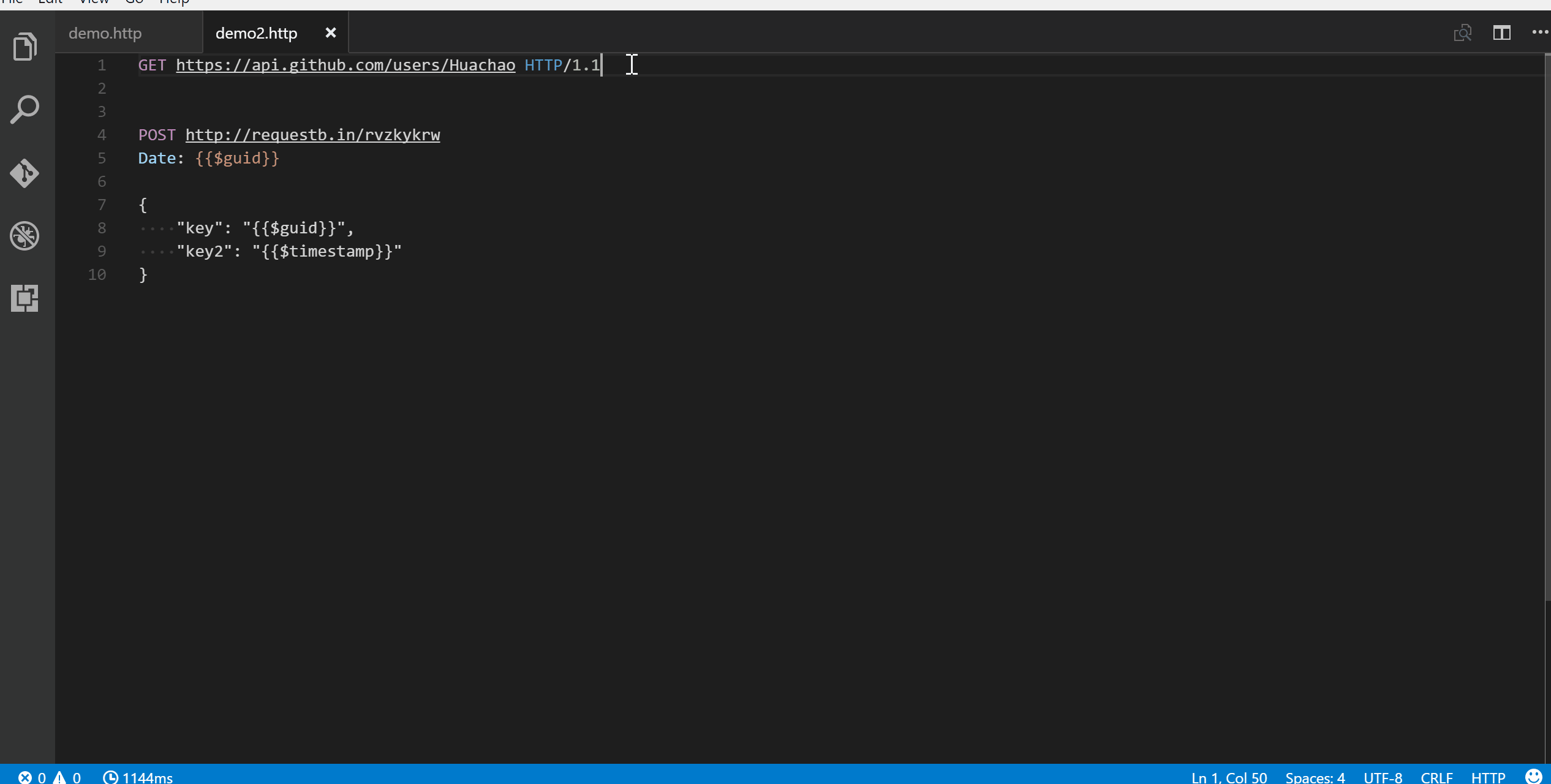Click the Open Preview editor icon
The width and height of the screenshot is (1551, 784).
1463,32
